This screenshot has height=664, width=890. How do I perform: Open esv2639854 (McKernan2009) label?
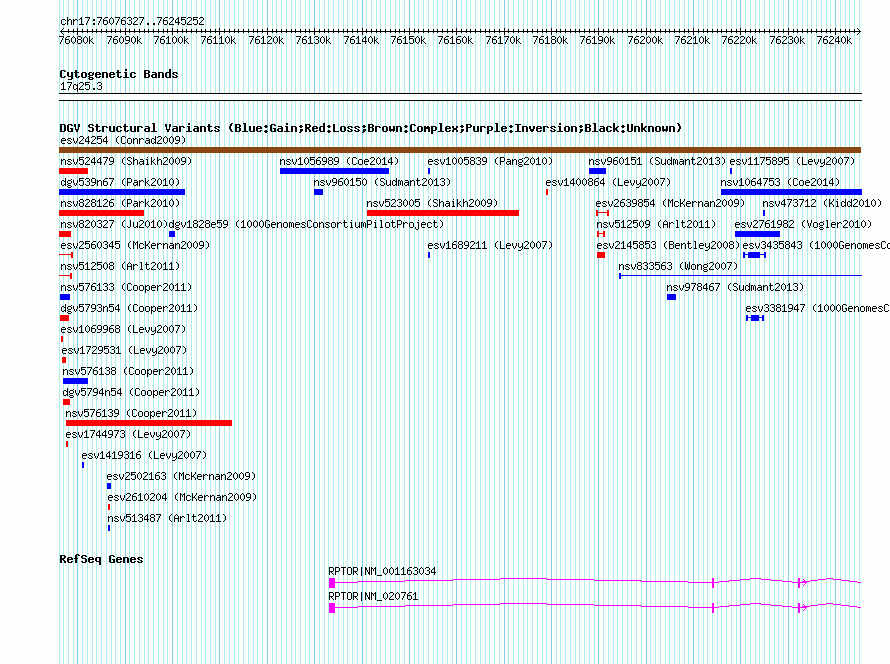point(670,203)
